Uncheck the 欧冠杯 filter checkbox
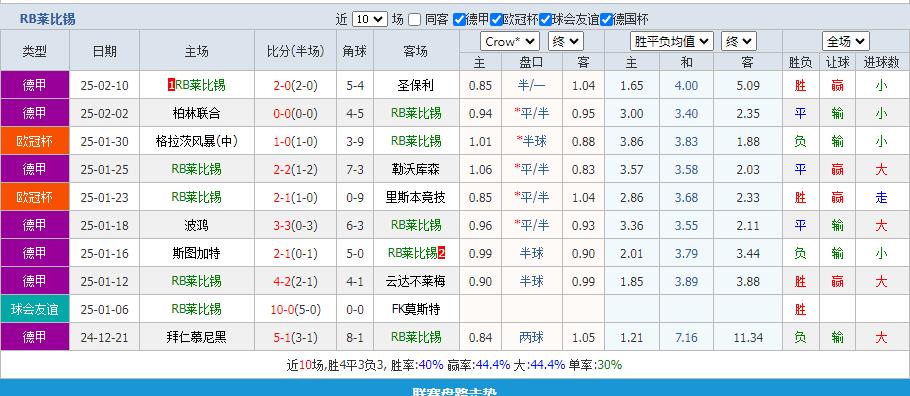The width and height of the screenshot is (910, 396). (x=496, y=19)
